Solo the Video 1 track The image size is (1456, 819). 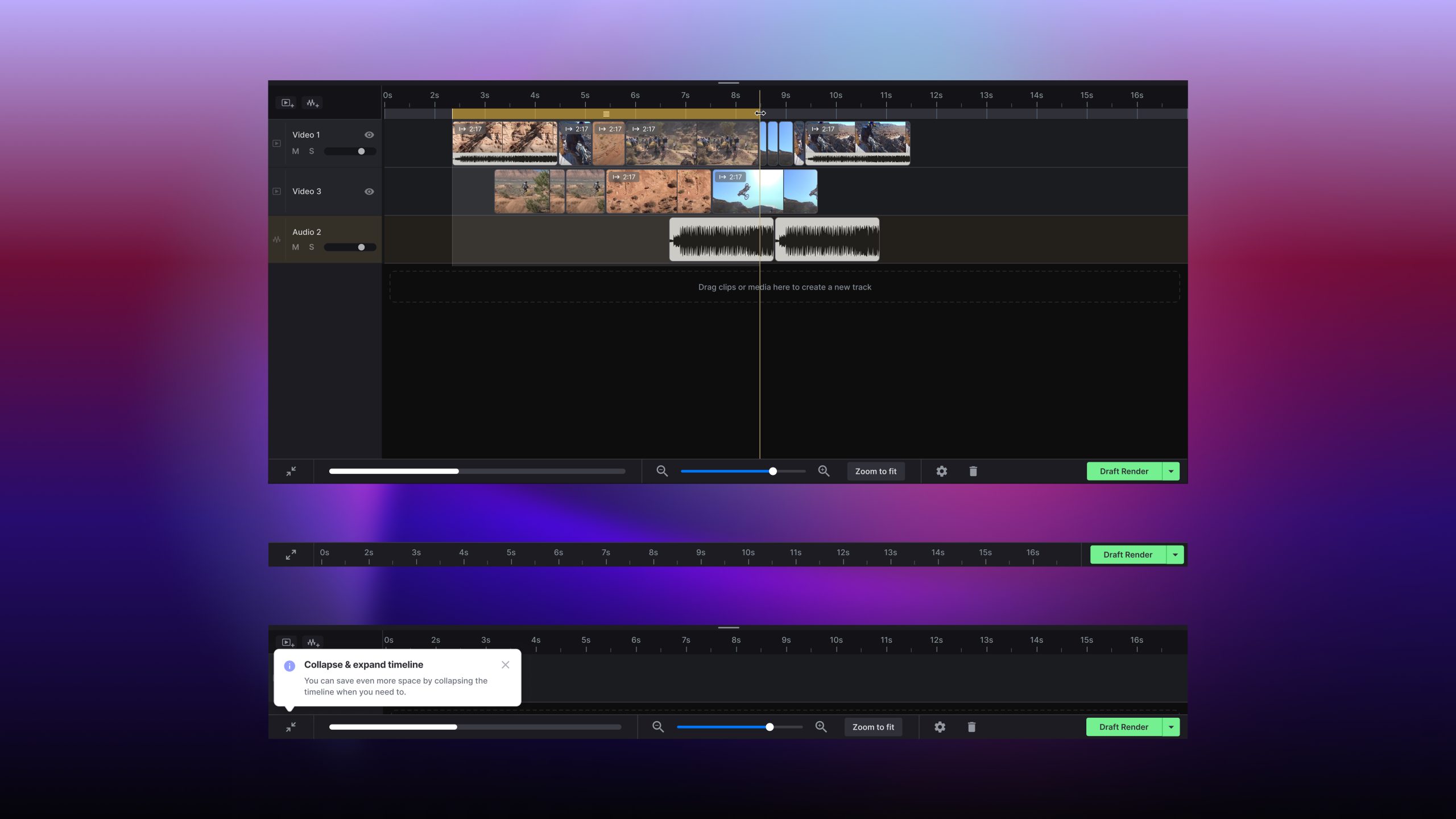tap(311, 151)
